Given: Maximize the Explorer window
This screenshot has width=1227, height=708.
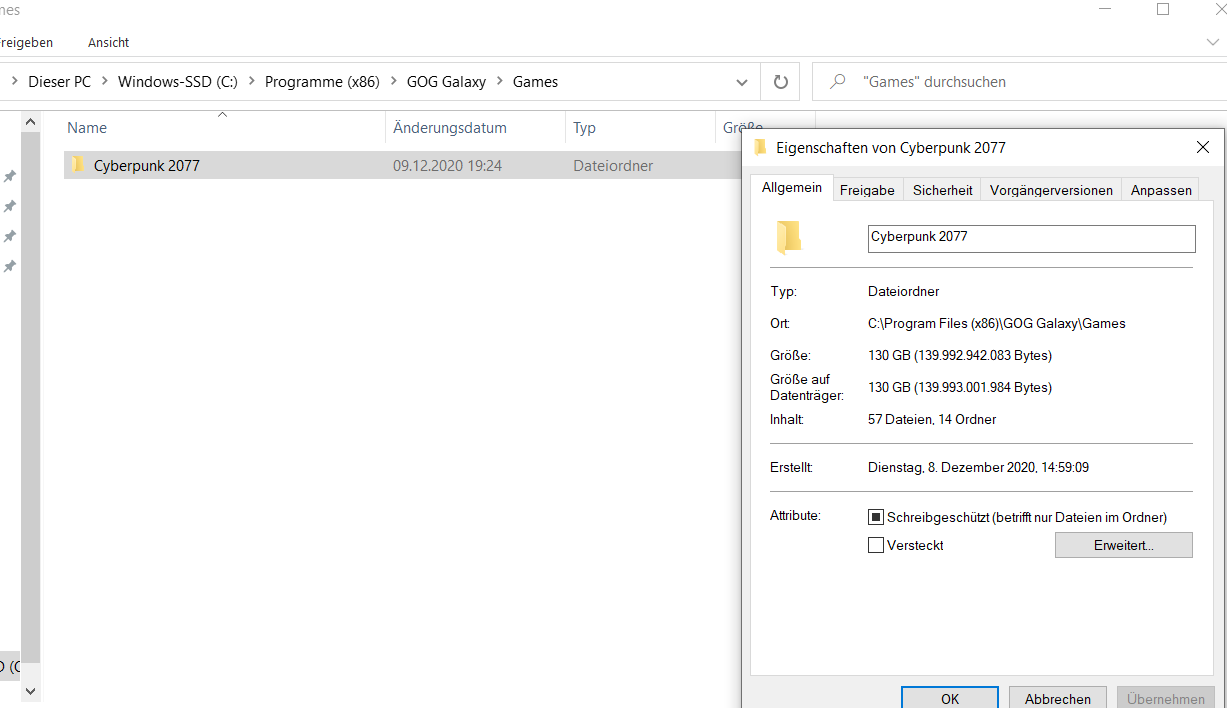Looking at the screenshot, I should [1163, 10].
